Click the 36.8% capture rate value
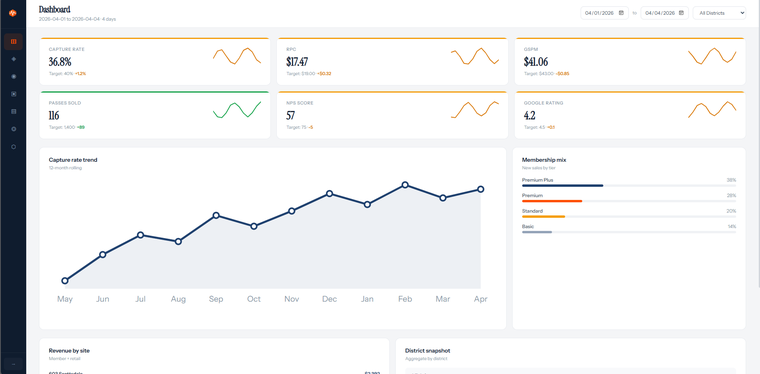 [60, 62]
